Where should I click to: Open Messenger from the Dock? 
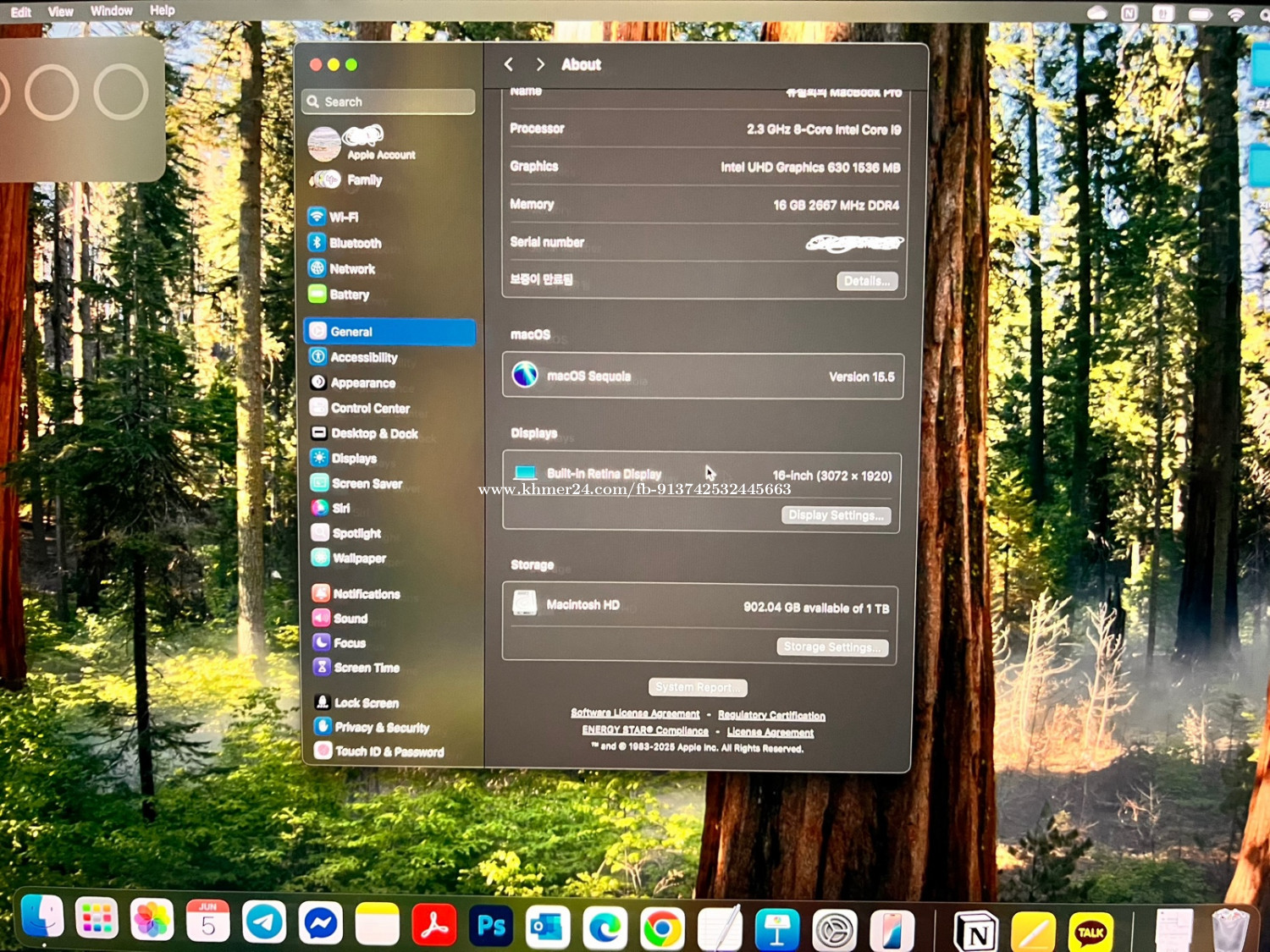click(321, 922)
